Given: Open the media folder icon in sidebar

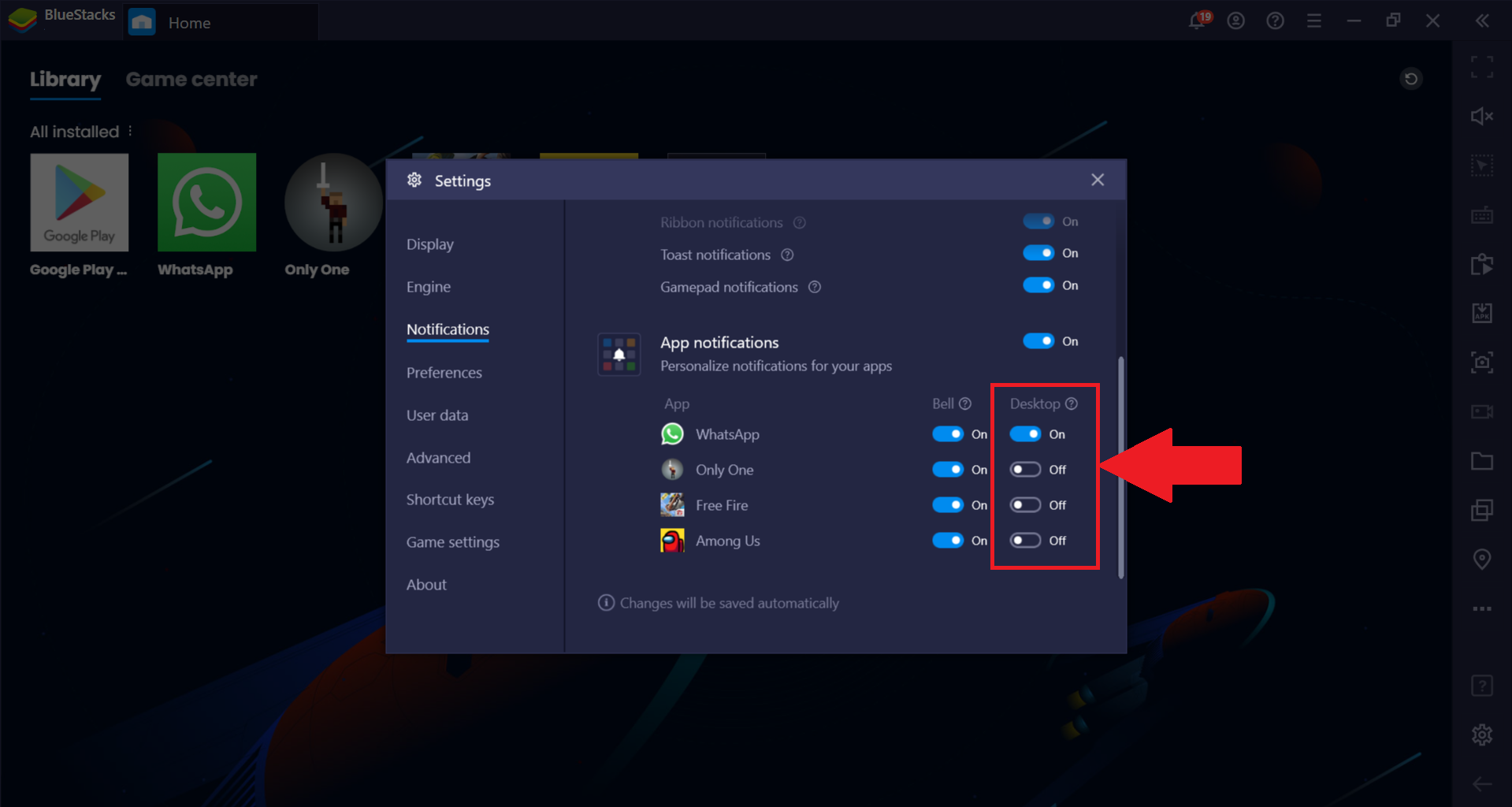Looking at the screenshot, I should click(x=1482, y=461).
